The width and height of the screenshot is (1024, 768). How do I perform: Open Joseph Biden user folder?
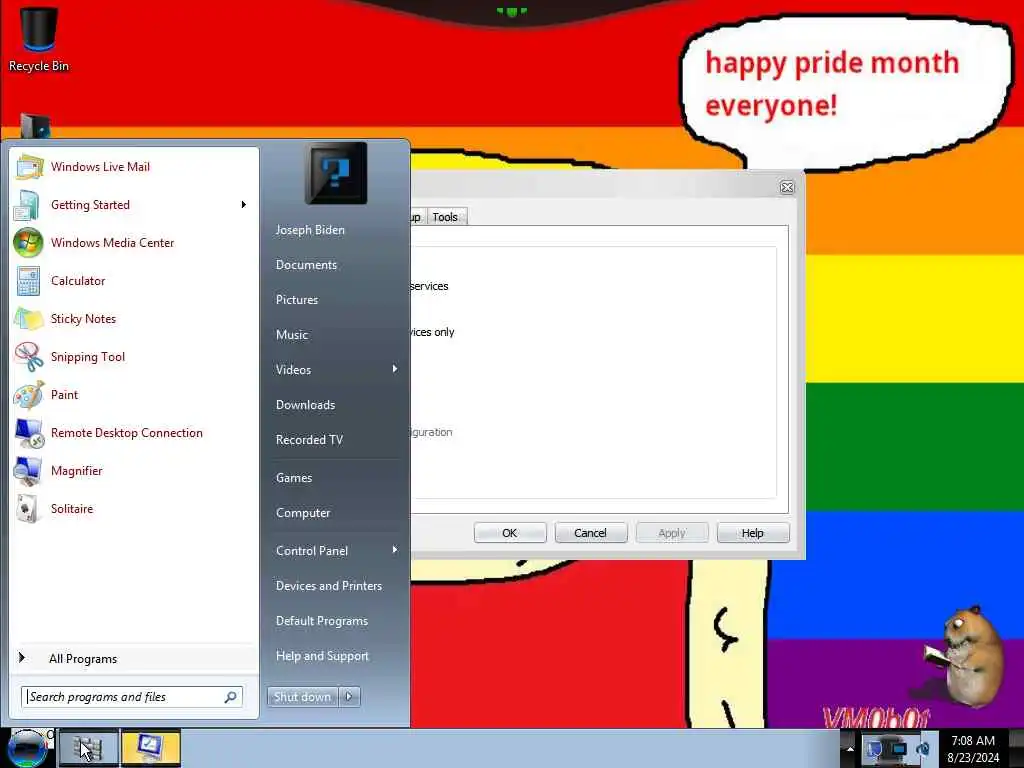point(310,230)
